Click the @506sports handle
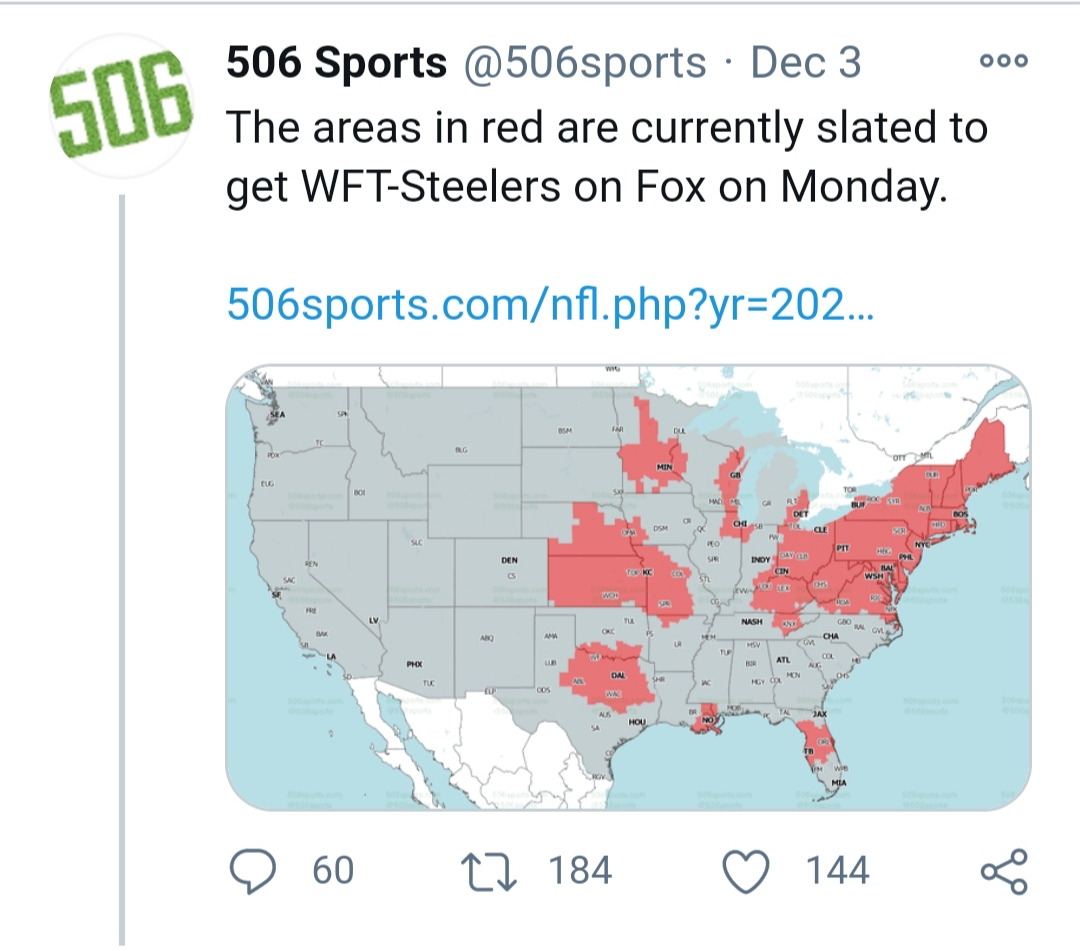The width and height of the screenshot is (1080, 951). click(585, 63)
